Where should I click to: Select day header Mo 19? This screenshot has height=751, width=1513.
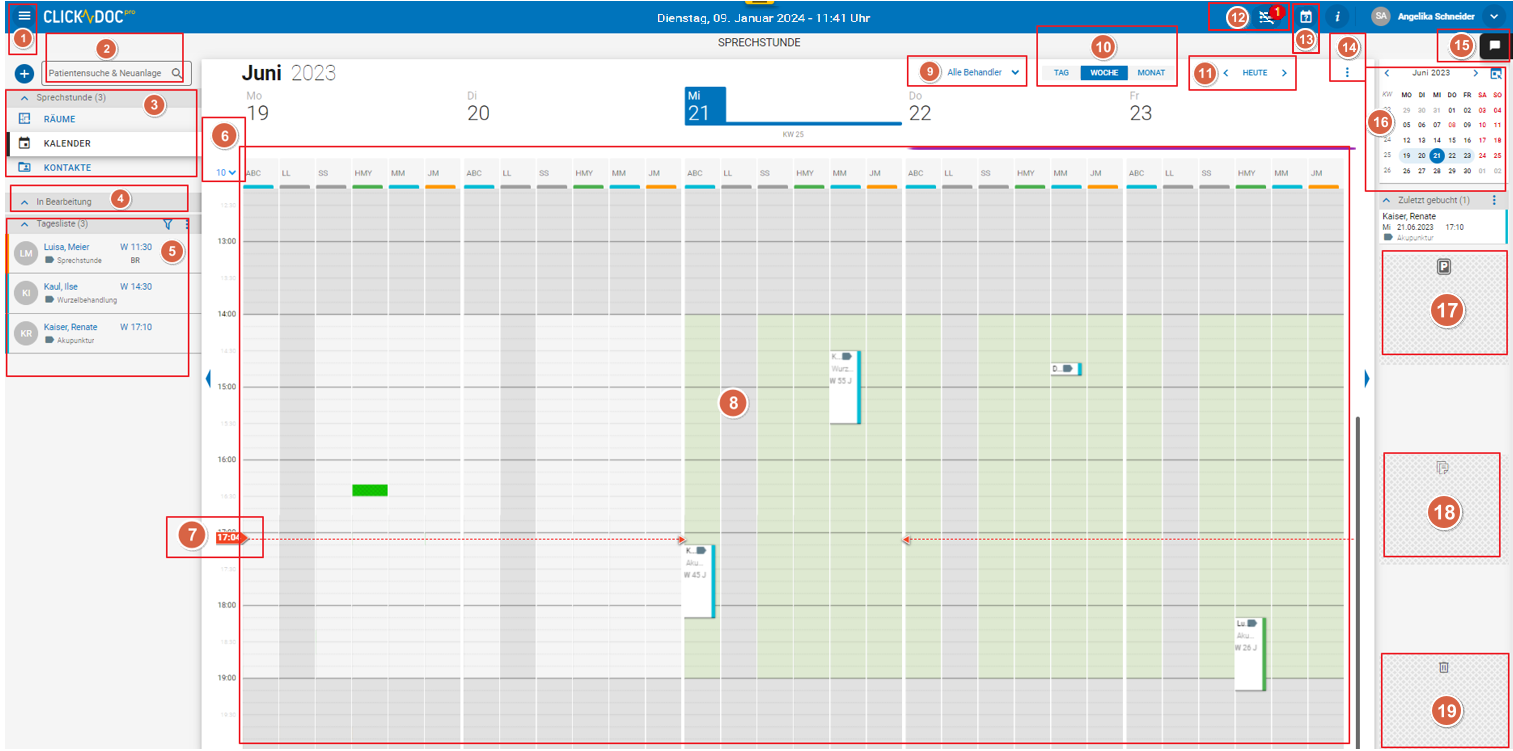pos(258,105)
